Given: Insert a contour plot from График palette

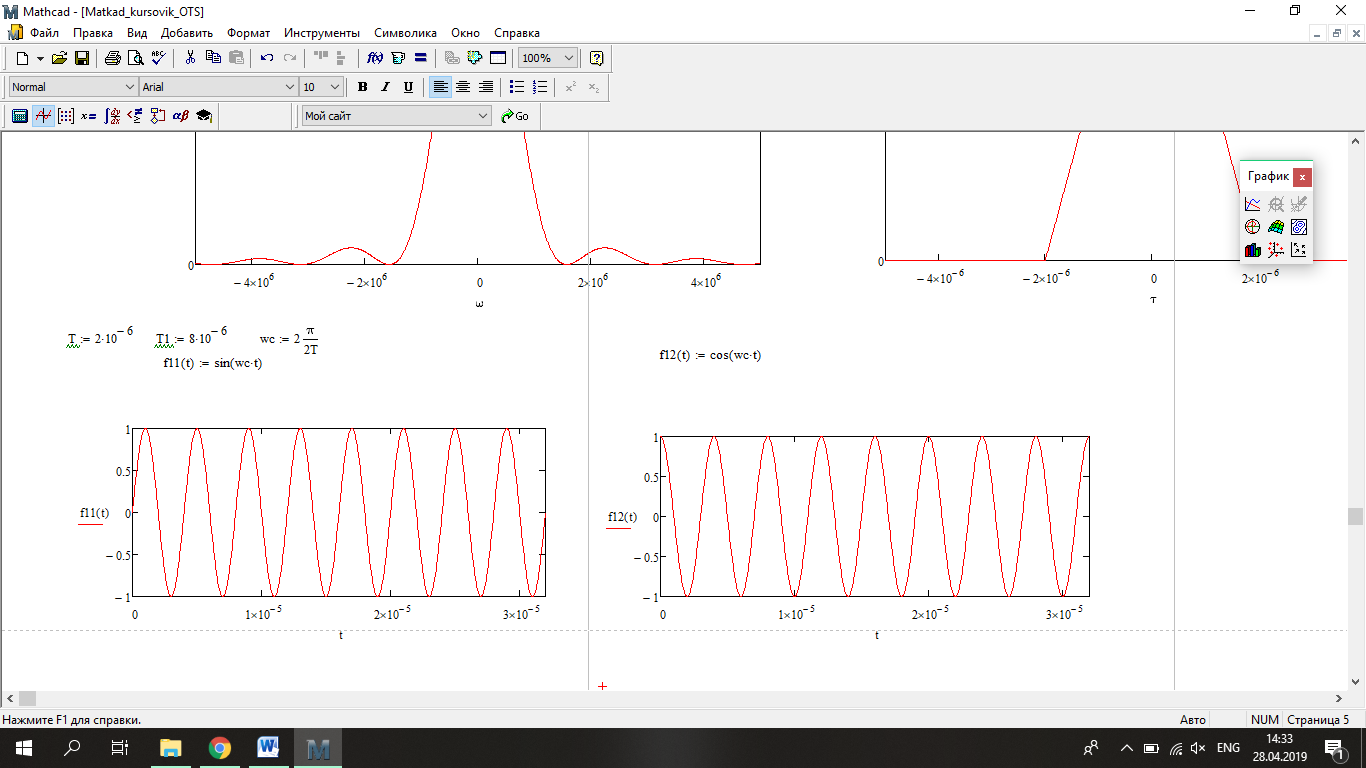Looking at the screenshot, I should 1298,227.
